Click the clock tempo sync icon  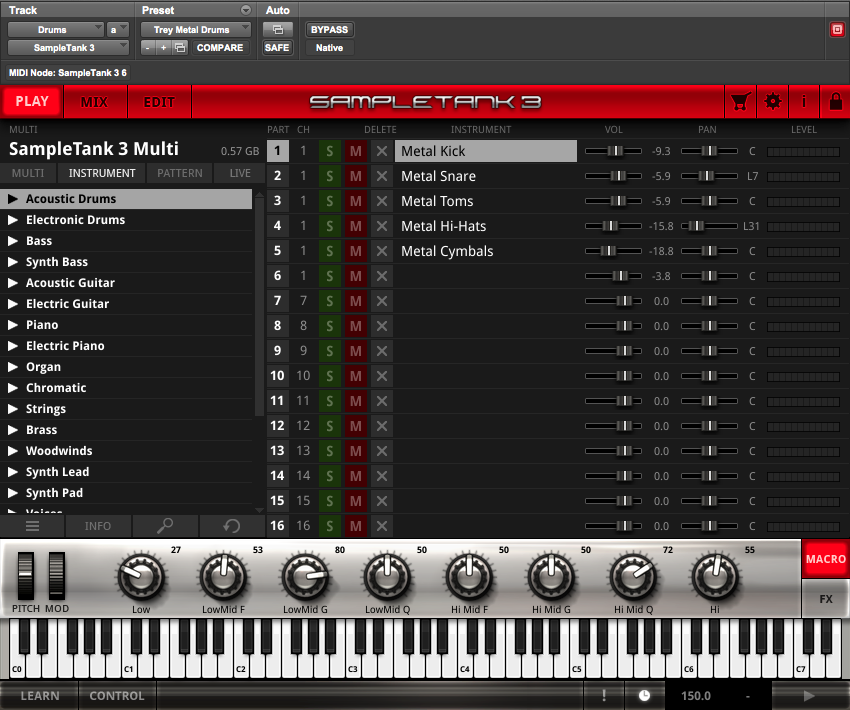tap(644, 695)
